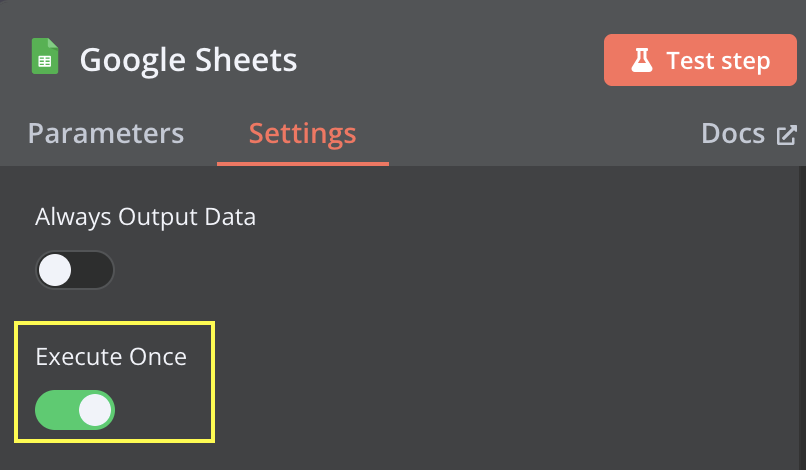Click the green Google Sheets node icon

45,56
